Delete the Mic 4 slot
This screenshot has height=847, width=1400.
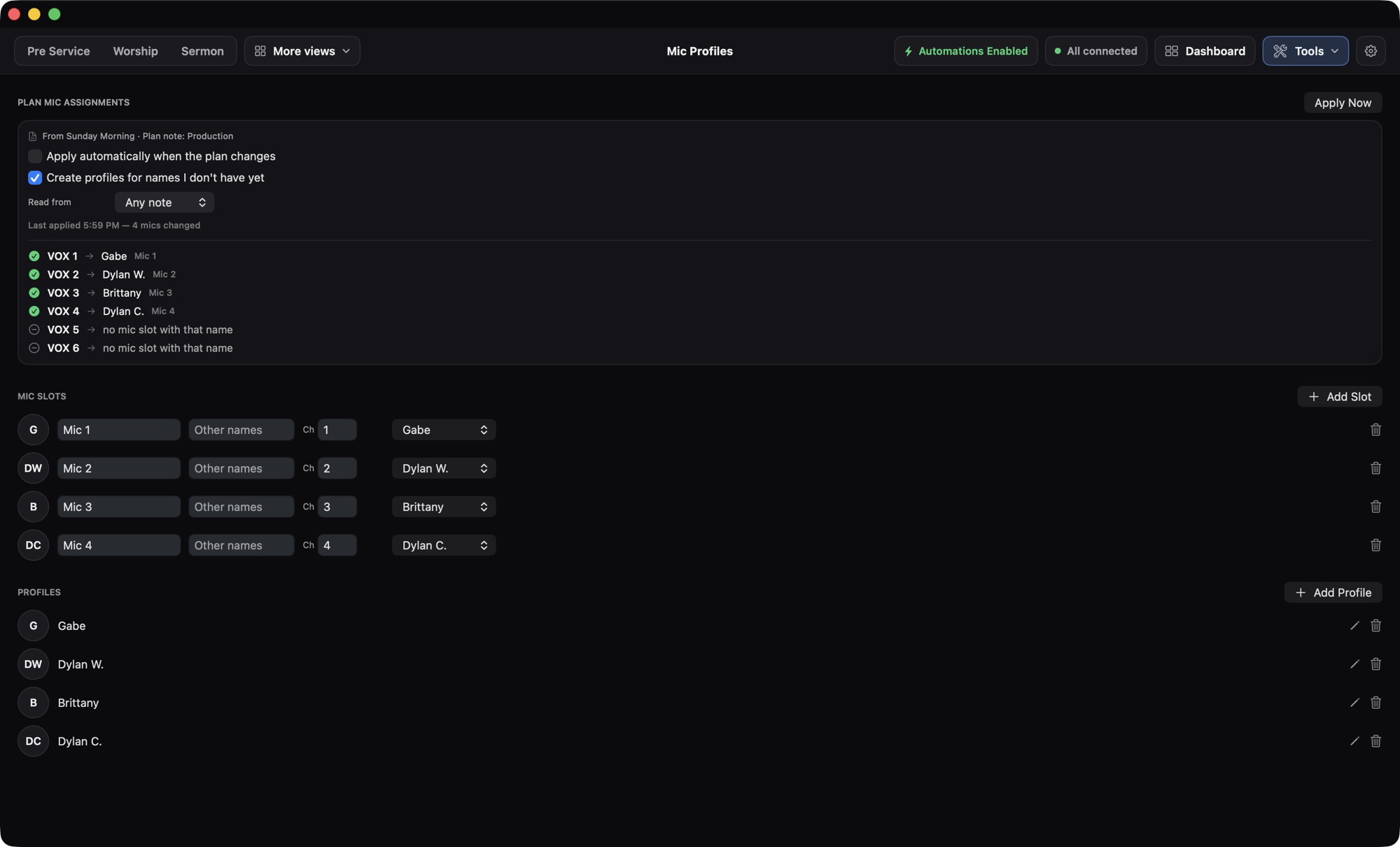(x=1375, y=545)
